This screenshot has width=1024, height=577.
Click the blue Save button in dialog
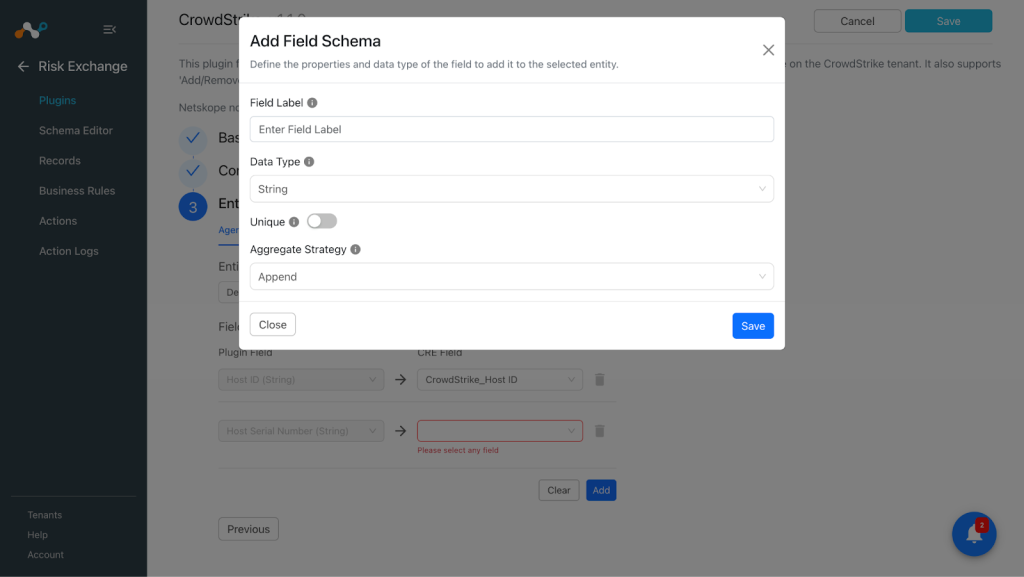(x=753, y=326)
